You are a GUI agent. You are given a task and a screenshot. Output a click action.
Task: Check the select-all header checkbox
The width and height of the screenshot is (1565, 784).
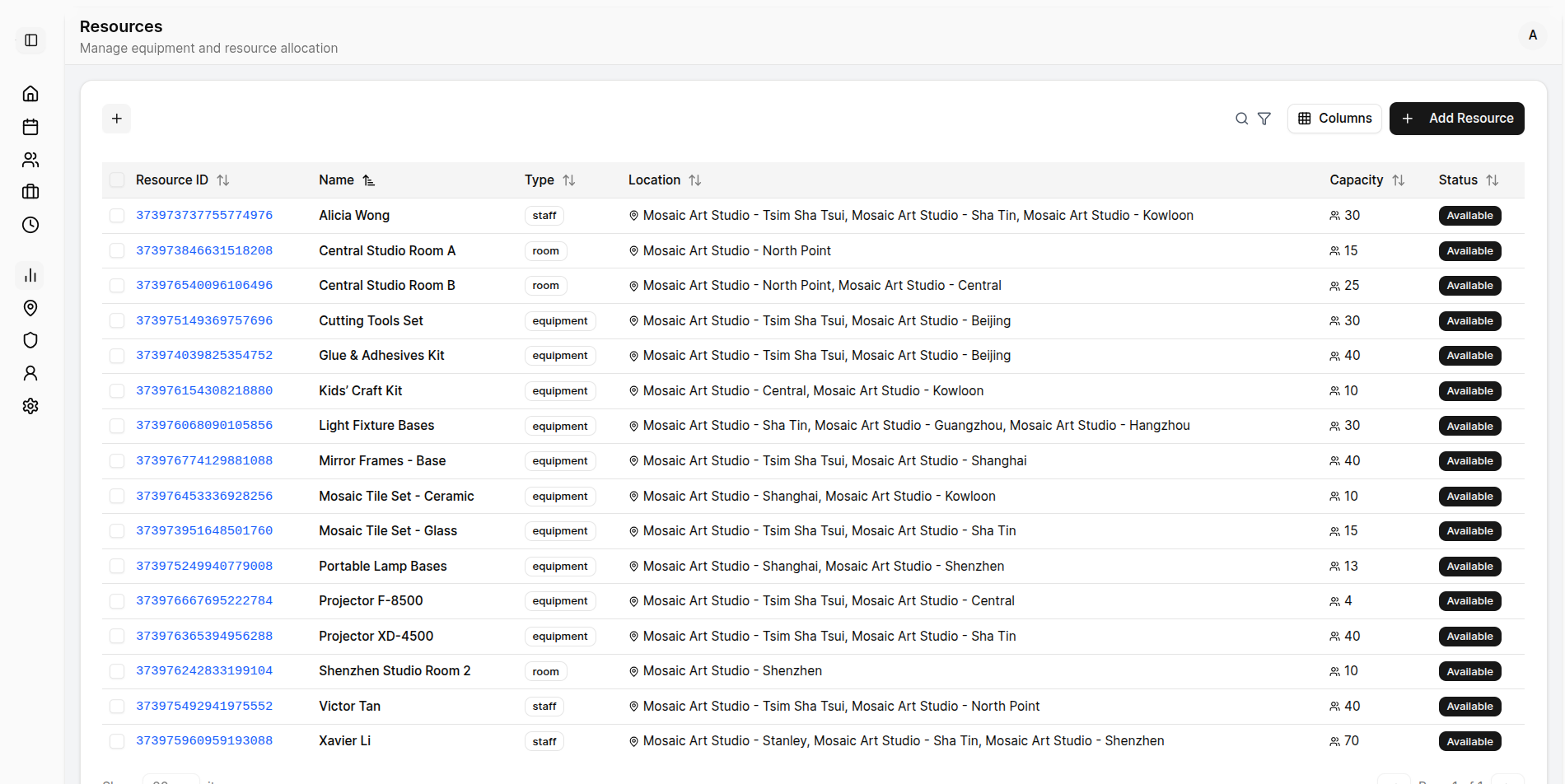coord(117,180)
